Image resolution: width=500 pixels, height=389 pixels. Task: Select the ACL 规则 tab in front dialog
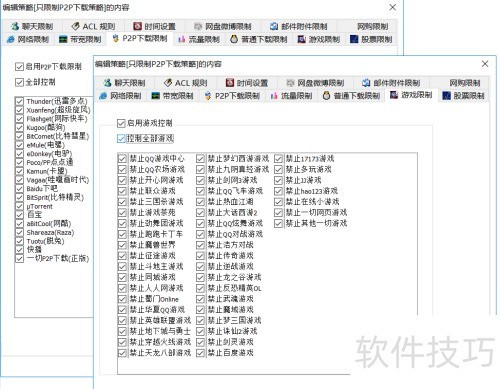pyautogui.click(x=186, y=83)
